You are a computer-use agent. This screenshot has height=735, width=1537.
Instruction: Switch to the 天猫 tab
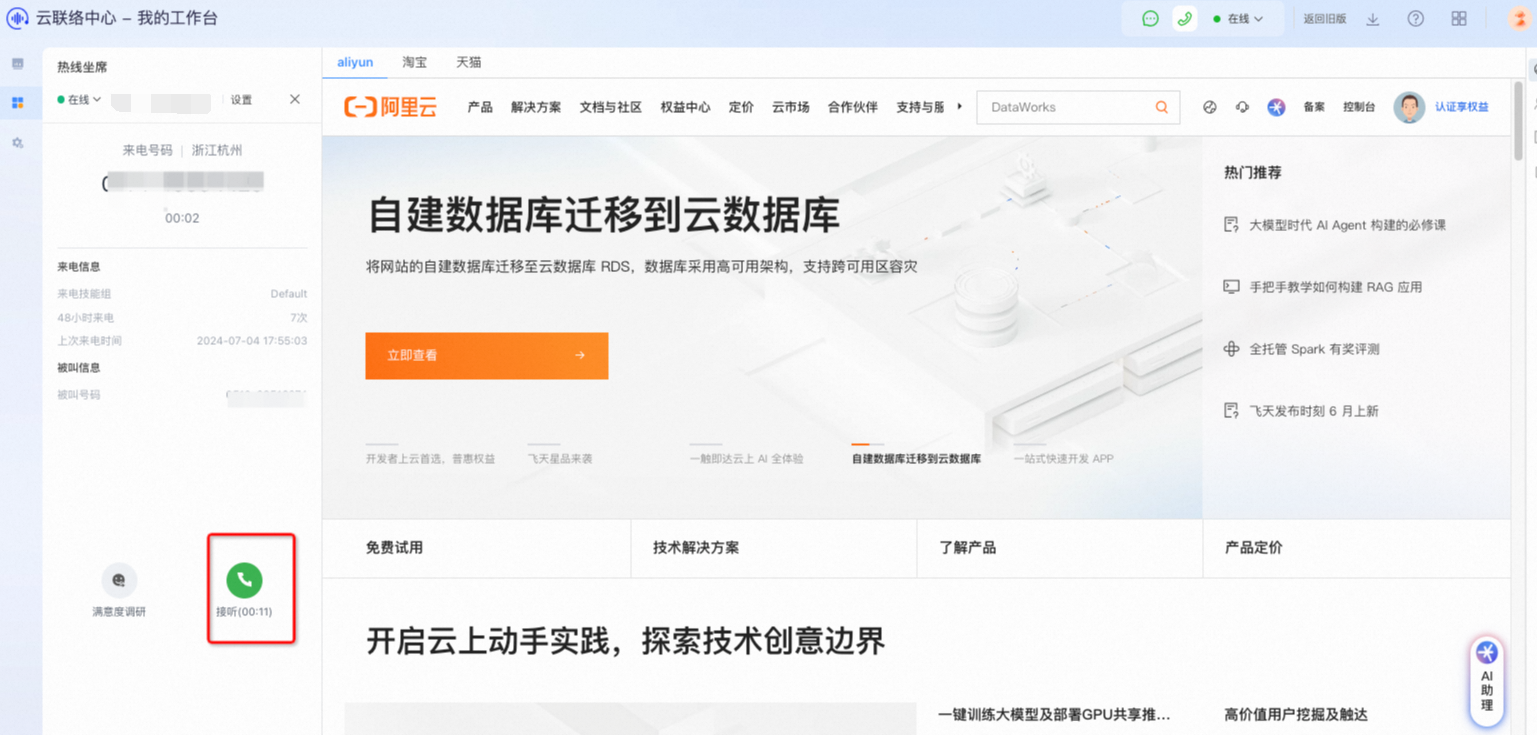point(469,62)
